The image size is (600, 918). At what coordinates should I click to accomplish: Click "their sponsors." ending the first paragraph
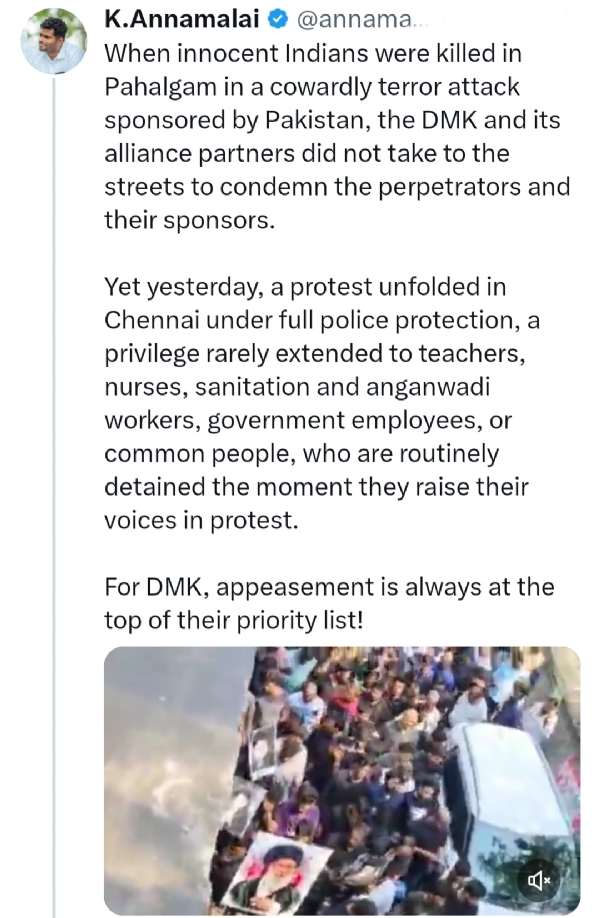coord(188,220)
